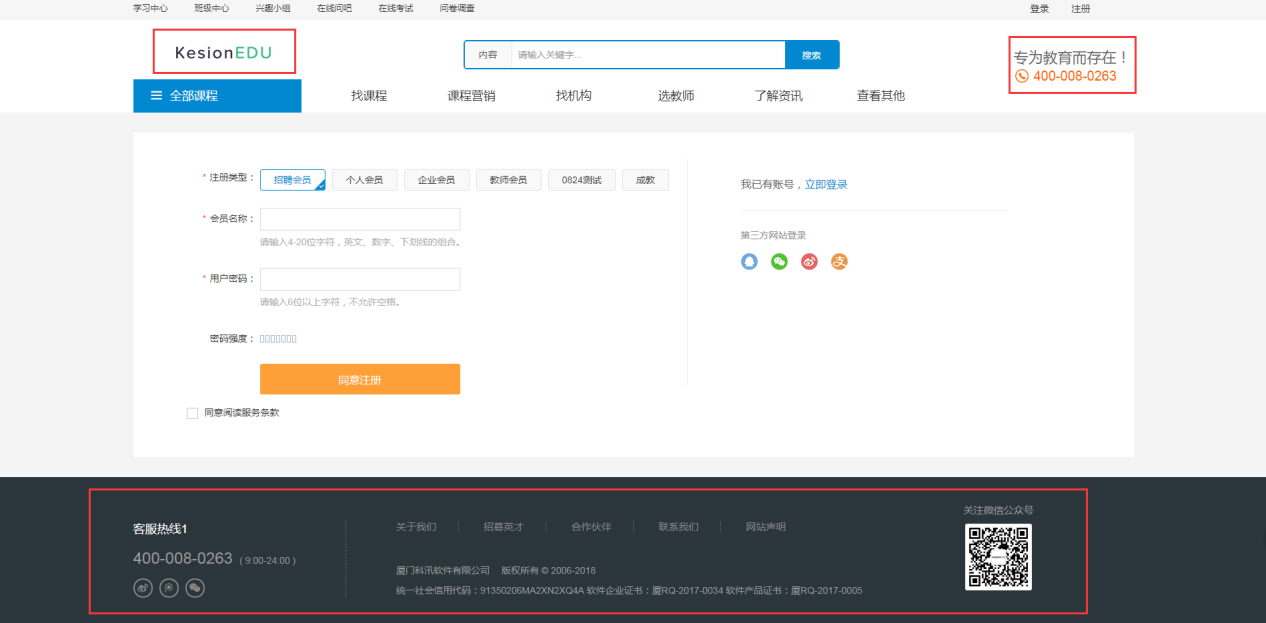
Task: Go to 选教师 in the navigation
Action: [x=676, y=96]
